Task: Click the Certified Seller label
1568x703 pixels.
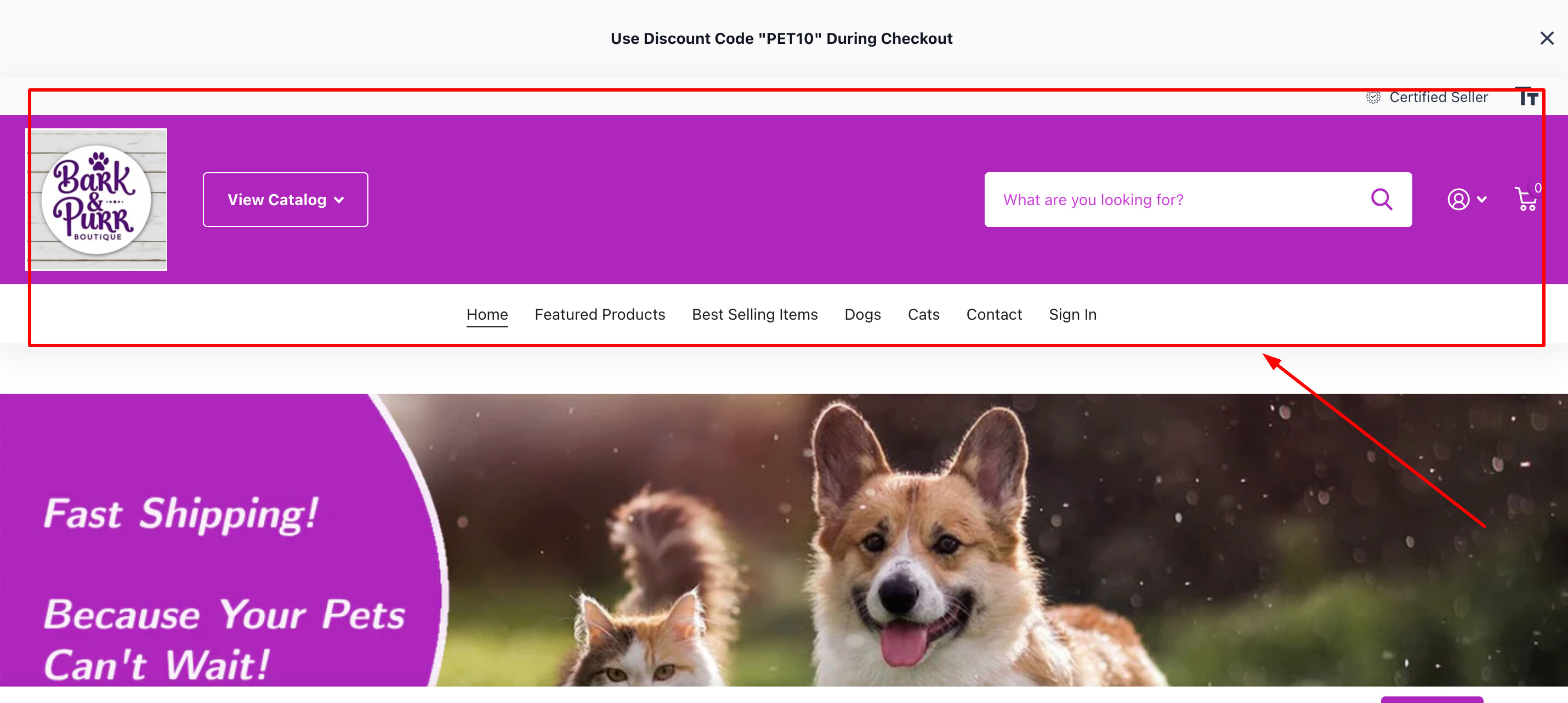Action: pyautogui.click(x=1438, y=98)
